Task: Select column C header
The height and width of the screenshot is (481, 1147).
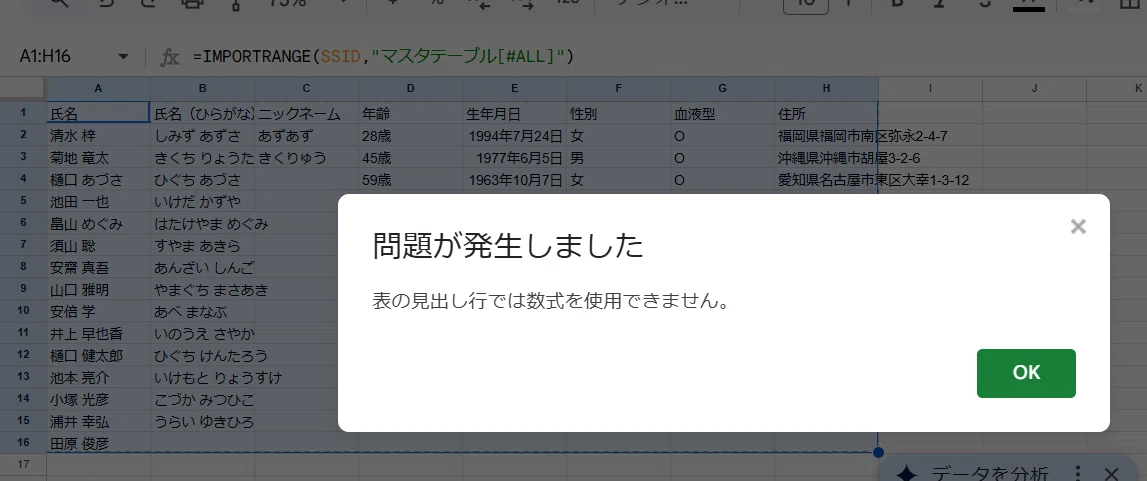Action: click(x=306, y=88)
